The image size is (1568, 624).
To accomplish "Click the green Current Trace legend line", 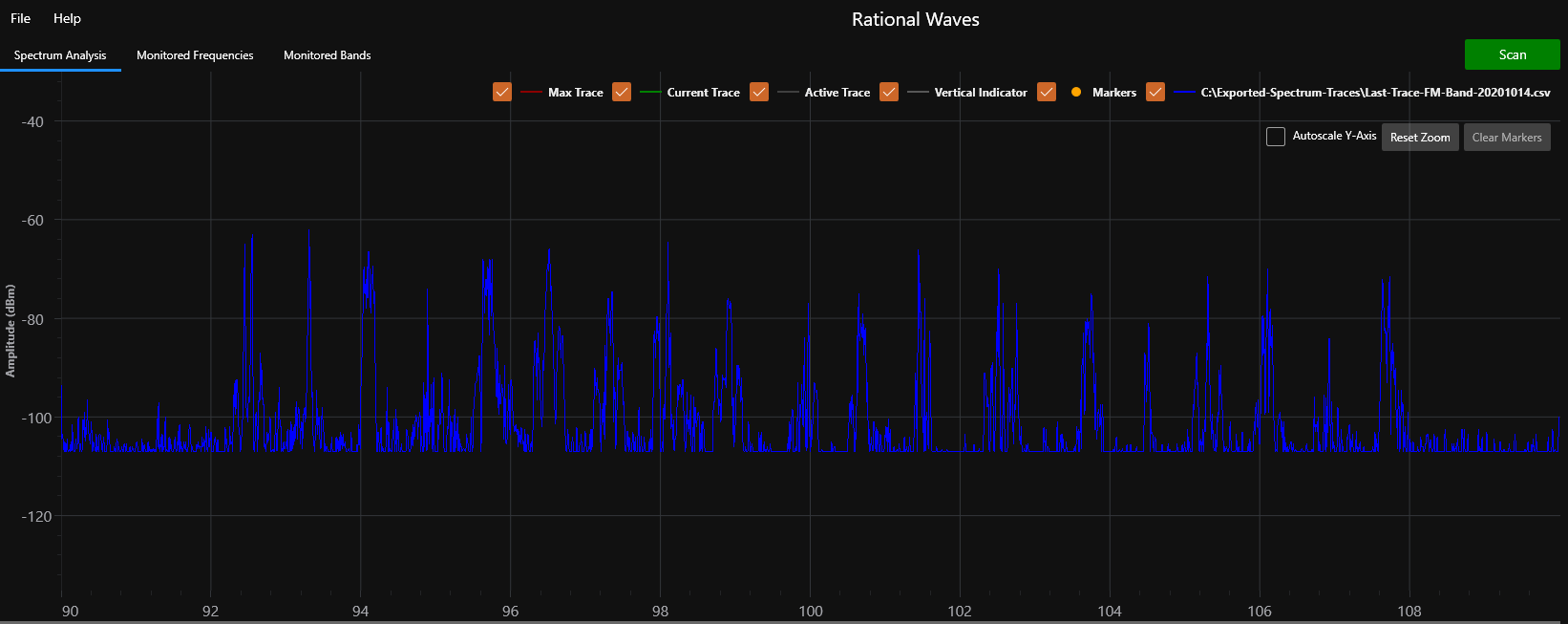I will (x=650, y=93).
